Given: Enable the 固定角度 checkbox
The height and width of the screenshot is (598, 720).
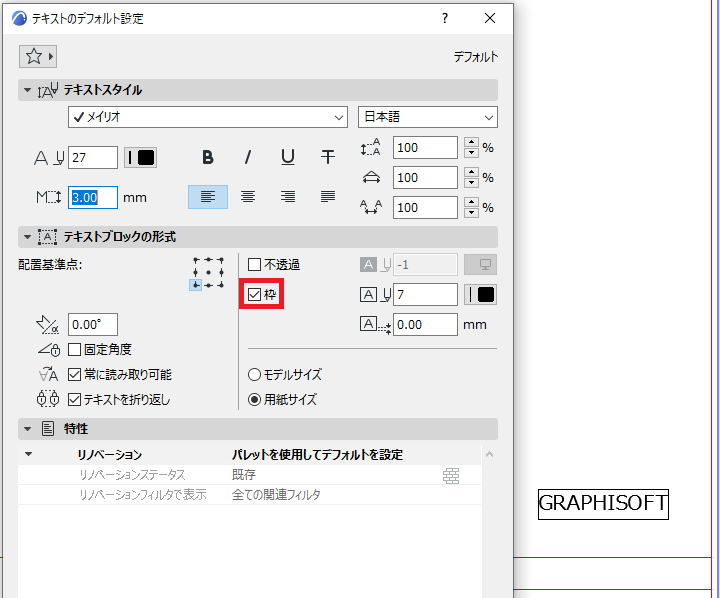Looking at the screenshot, I should (74, 350).
